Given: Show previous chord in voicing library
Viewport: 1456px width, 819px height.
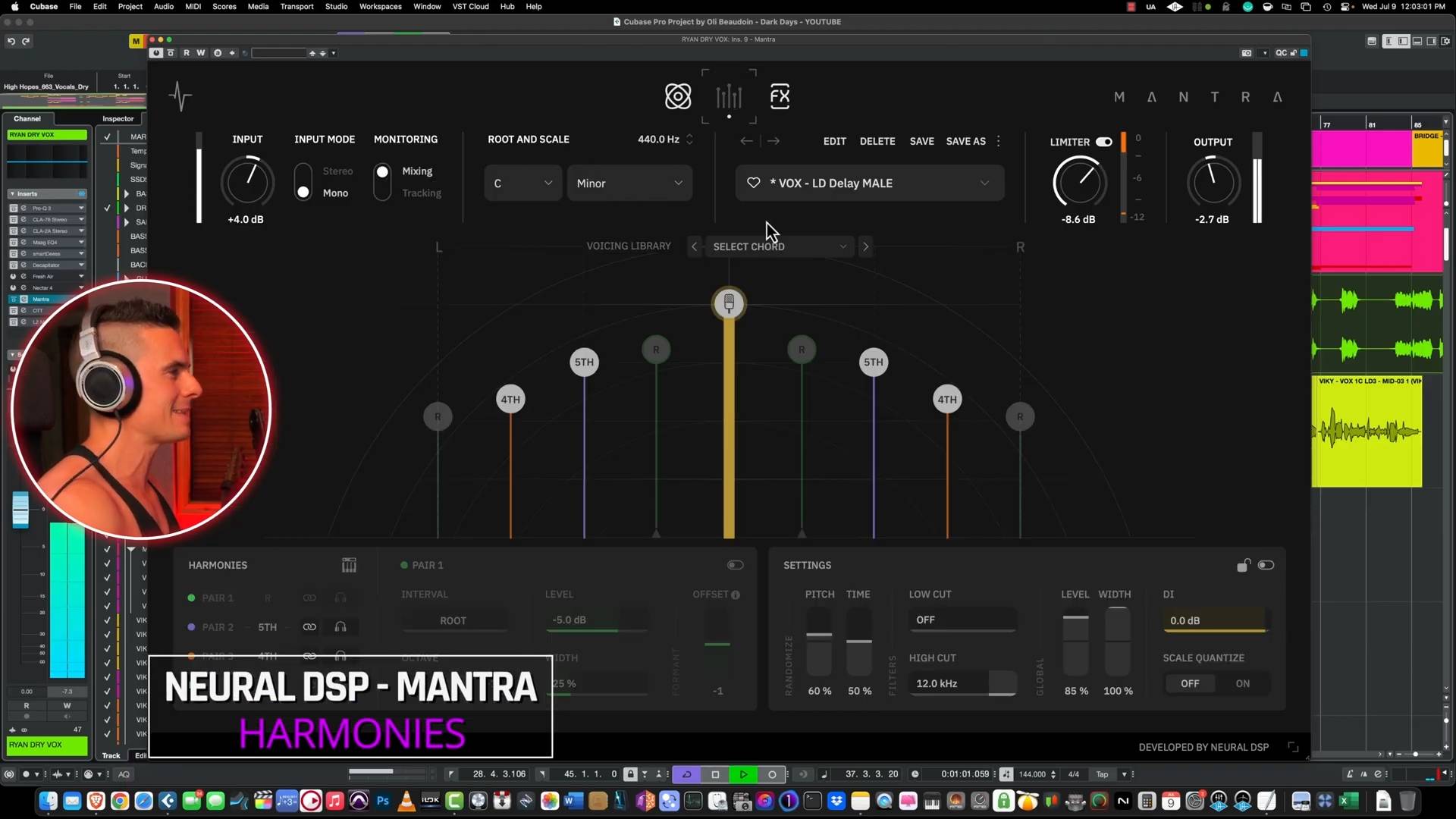Looking at the screenshot, I should pos(694,246).
